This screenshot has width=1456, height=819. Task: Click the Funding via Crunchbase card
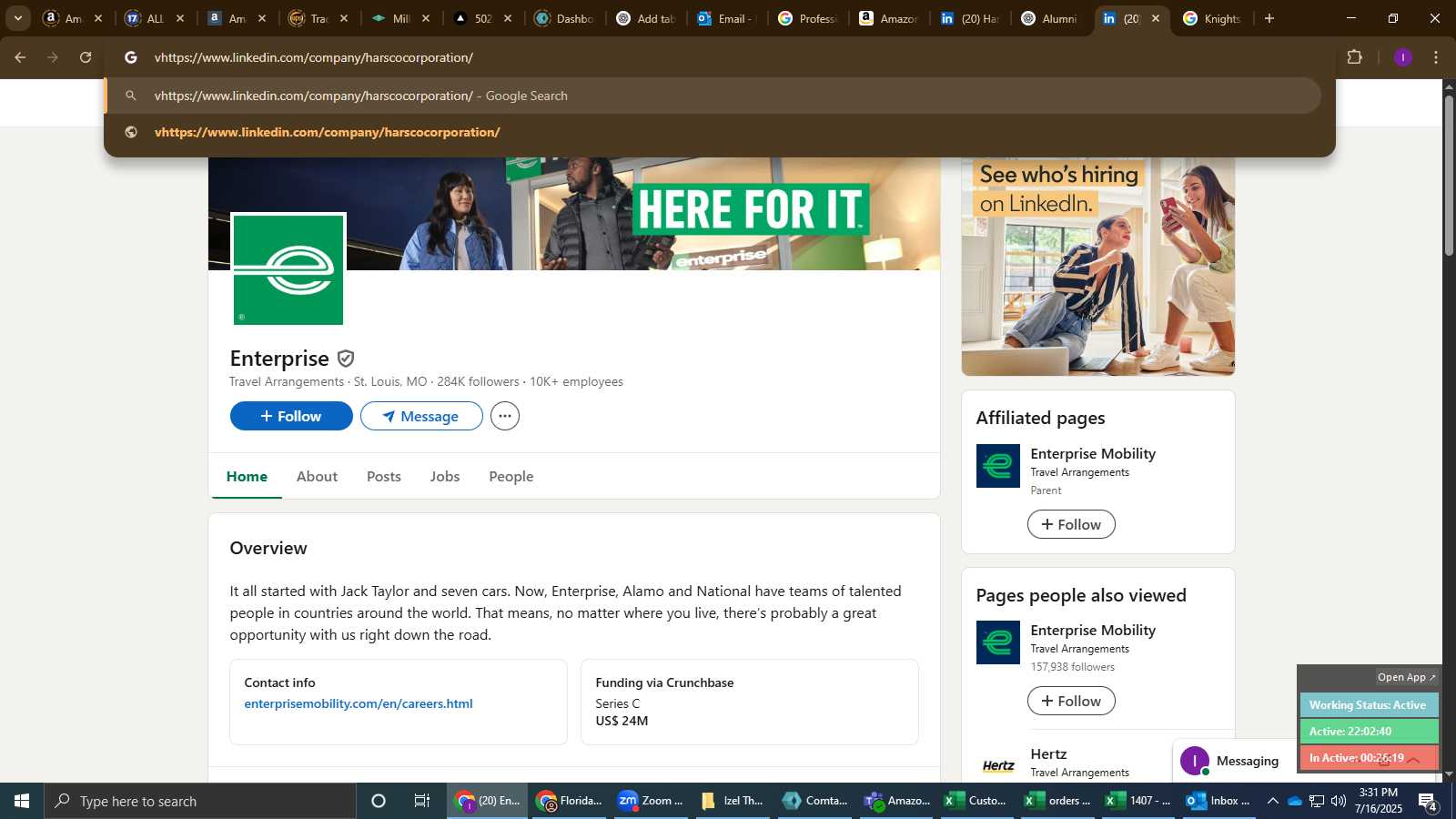(x=750, y=702)
